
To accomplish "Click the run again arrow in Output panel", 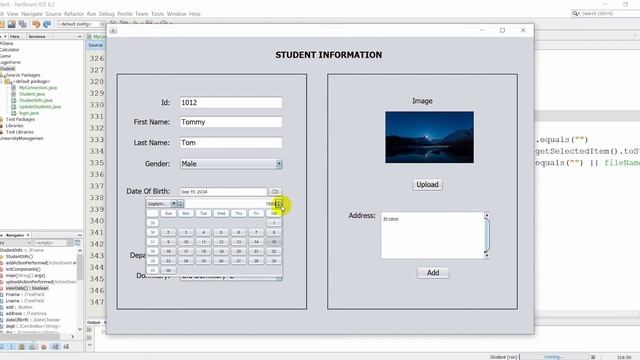I will (89, 330).
